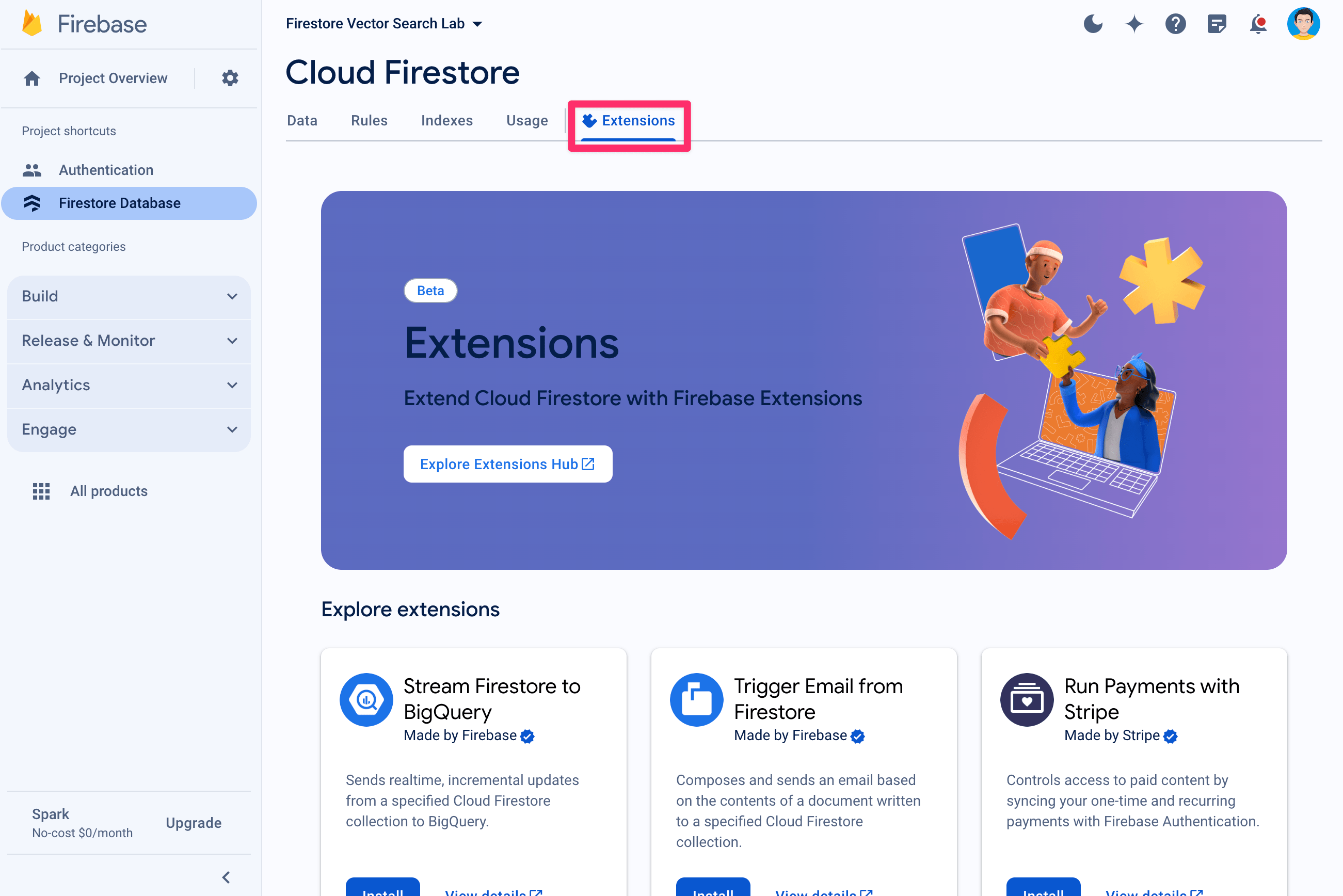
Task: Click the Data tab in Cloud Firestore
Action: pyautogui.click(x=301, y=120)
